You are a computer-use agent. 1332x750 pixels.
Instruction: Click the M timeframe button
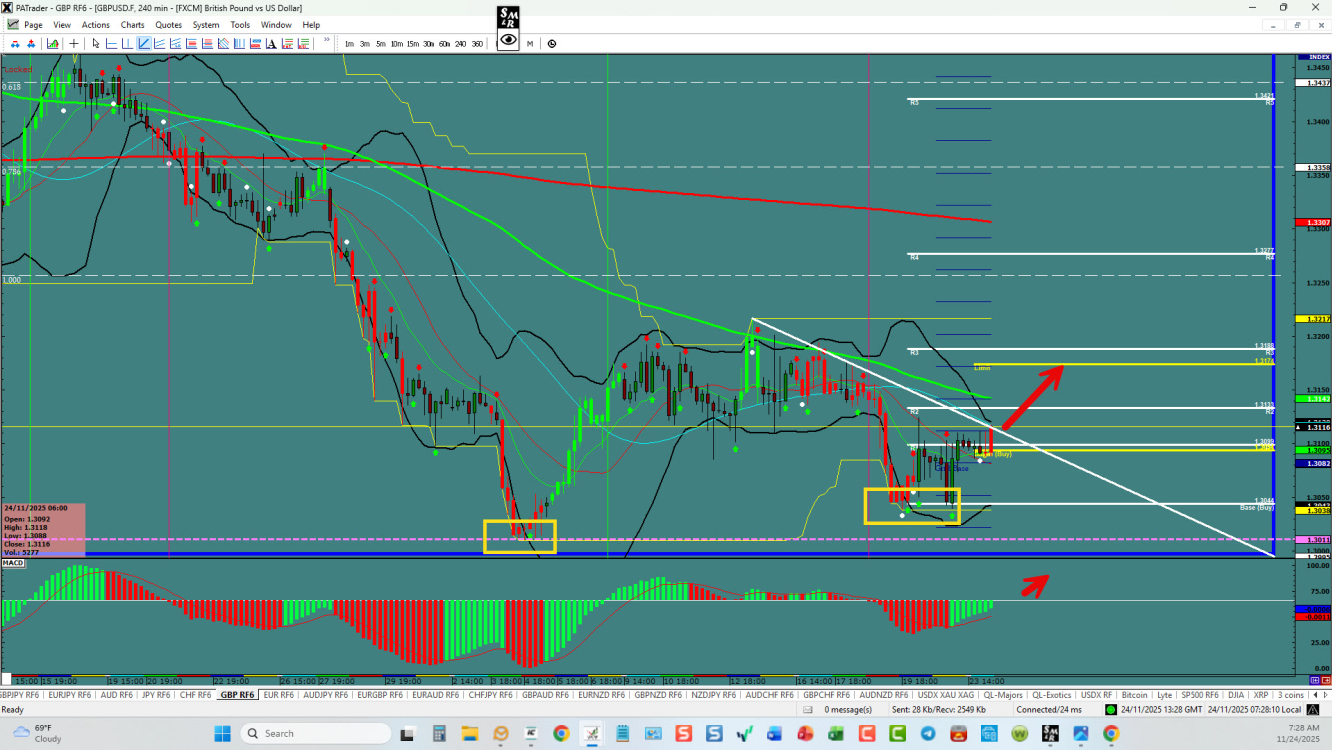pyautogui.click(x=530, y=43)
